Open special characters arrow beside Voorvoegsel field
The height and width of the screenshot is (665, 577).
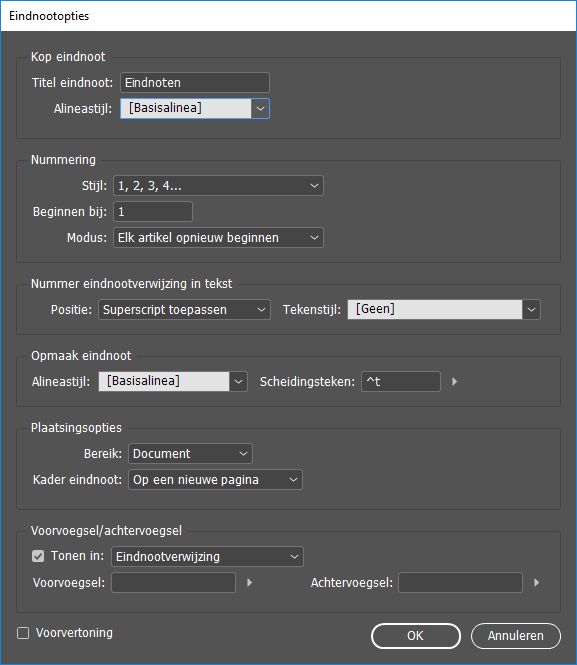(250, 583)
